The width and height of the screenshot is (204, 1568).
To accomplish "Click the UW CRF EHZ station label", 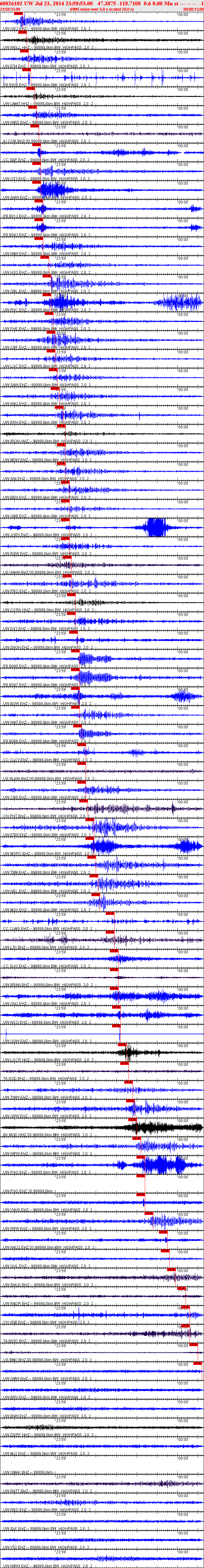I will pyautogui.click(x=48, y=347).
